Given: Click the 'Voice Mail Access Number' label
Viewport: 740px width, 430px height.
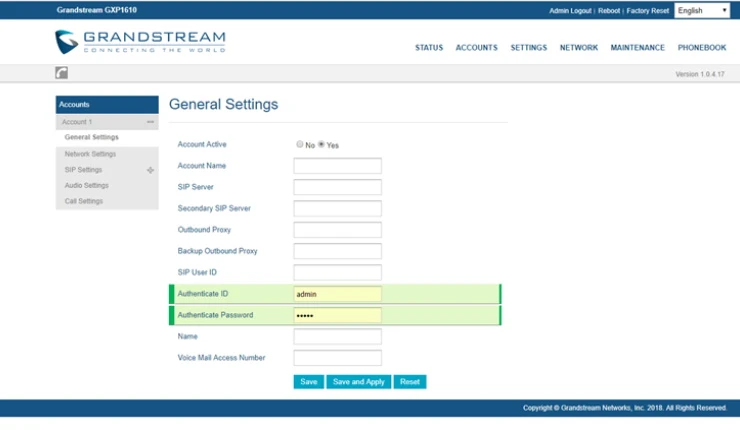Looking at the screenshot, I should tap(221, 358).
